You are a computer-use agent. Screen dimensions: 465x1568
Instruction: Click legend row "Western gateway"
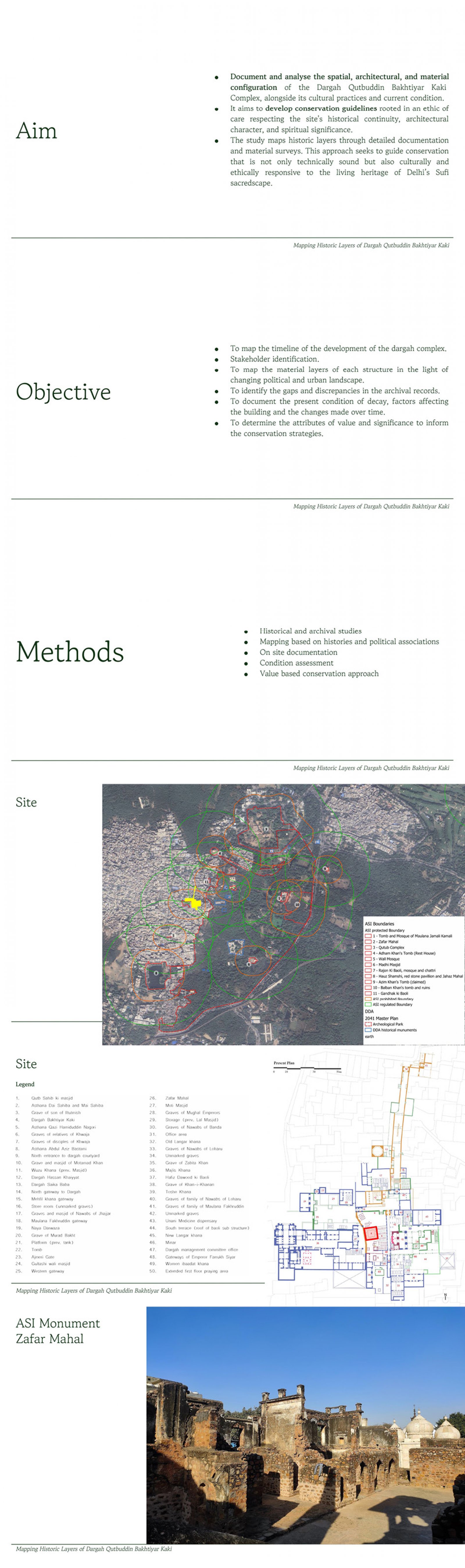coord(48,1271)
